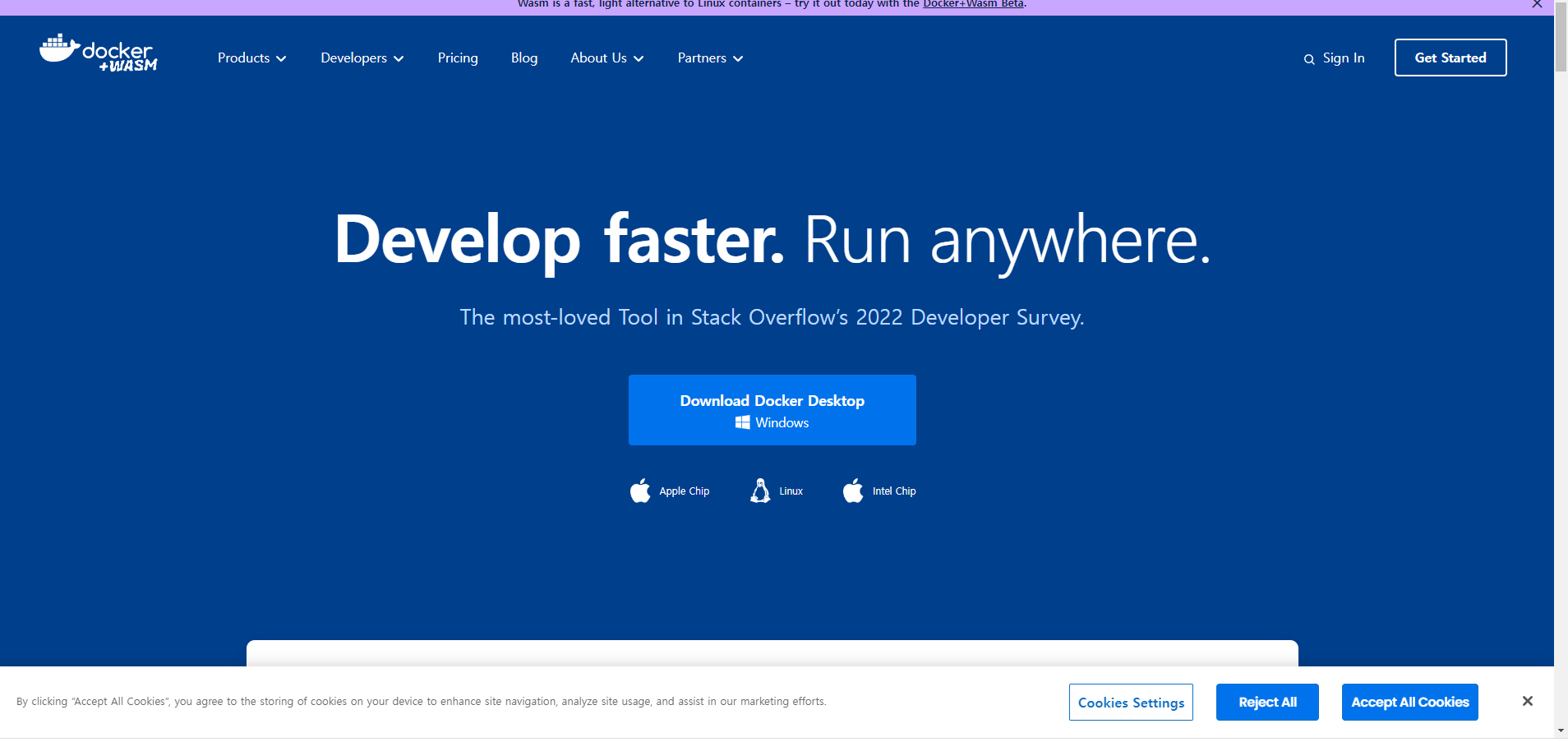Viewport: 1568px width, 742px height.
Task: Click the Apple Chip apple icon
Action: pos(640,491)
